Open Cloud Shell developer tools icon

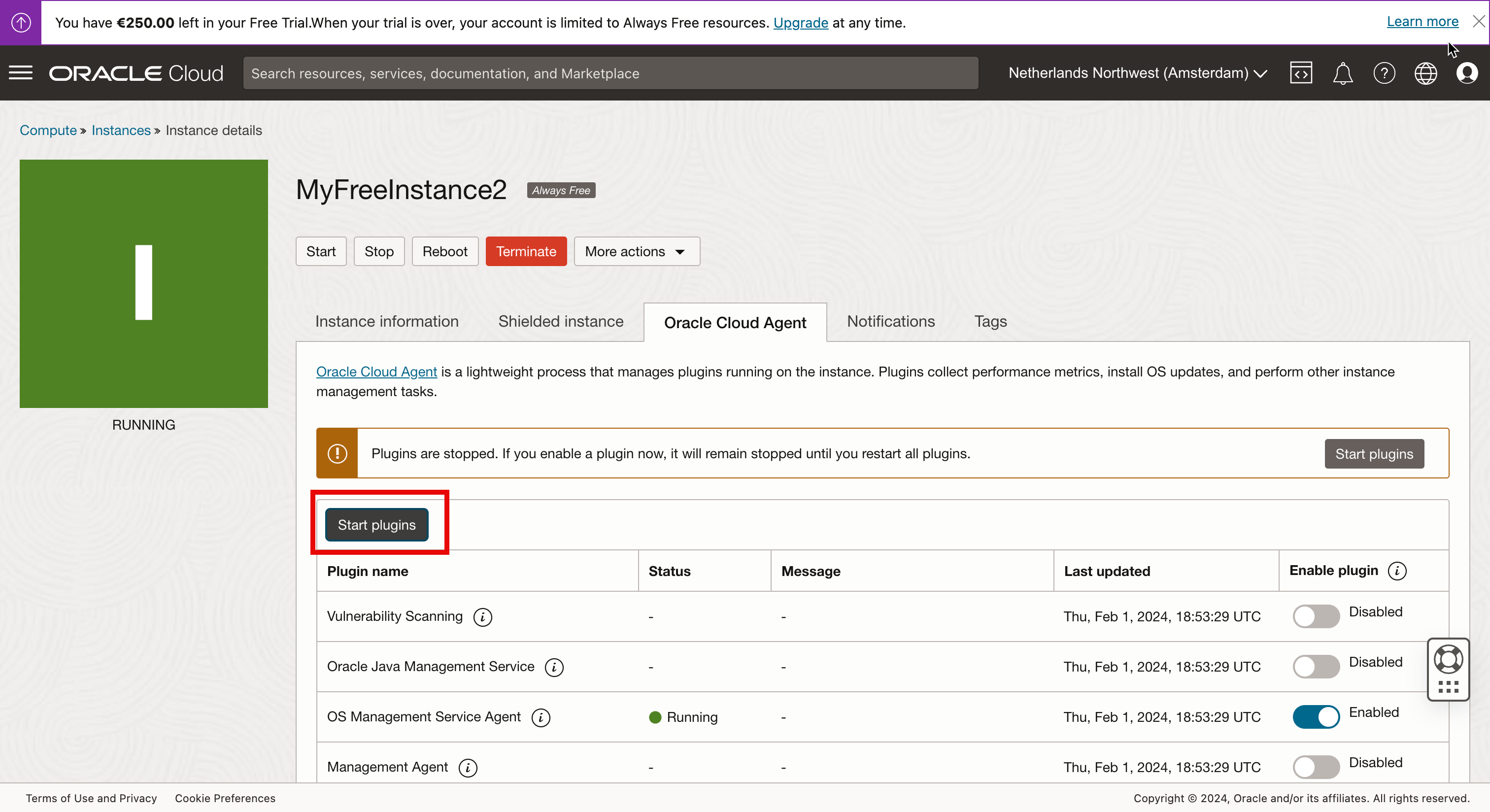pos(1300,73)
